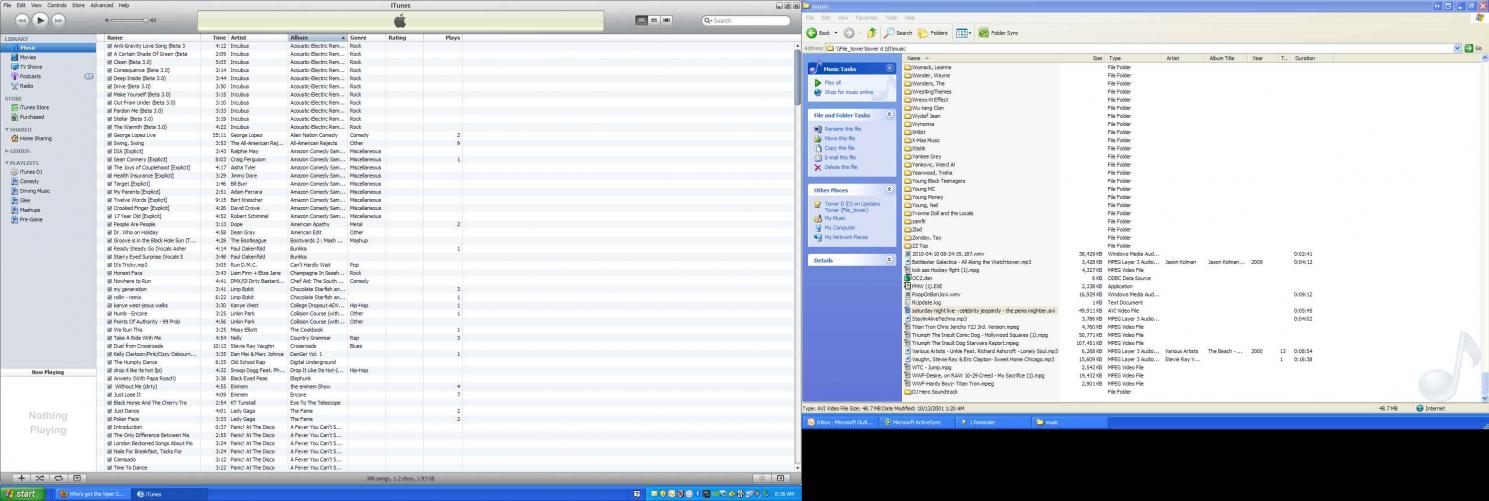Collapse the File and Folder Tasks panel
Viewport: 1489px width, 501px height.
coord(889,115)
